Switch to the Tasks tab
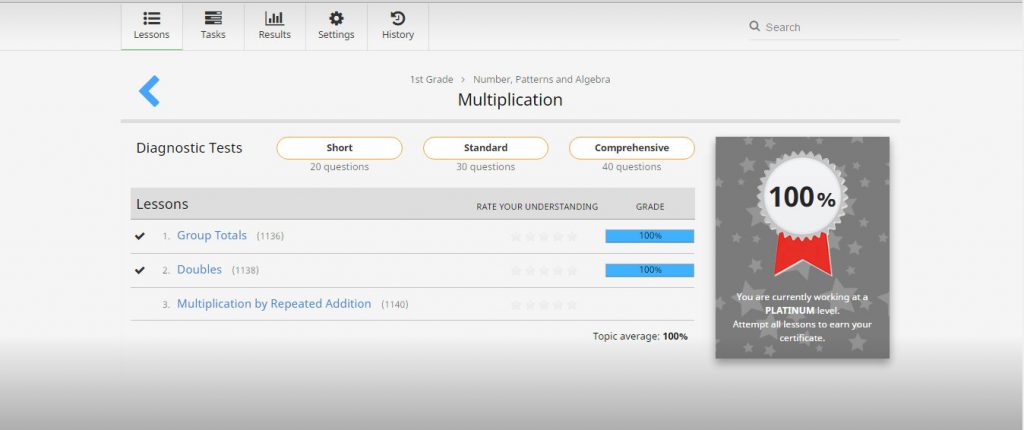This screenshot has width=1024, height=430. pyautogui.click(x=213, y=26)
